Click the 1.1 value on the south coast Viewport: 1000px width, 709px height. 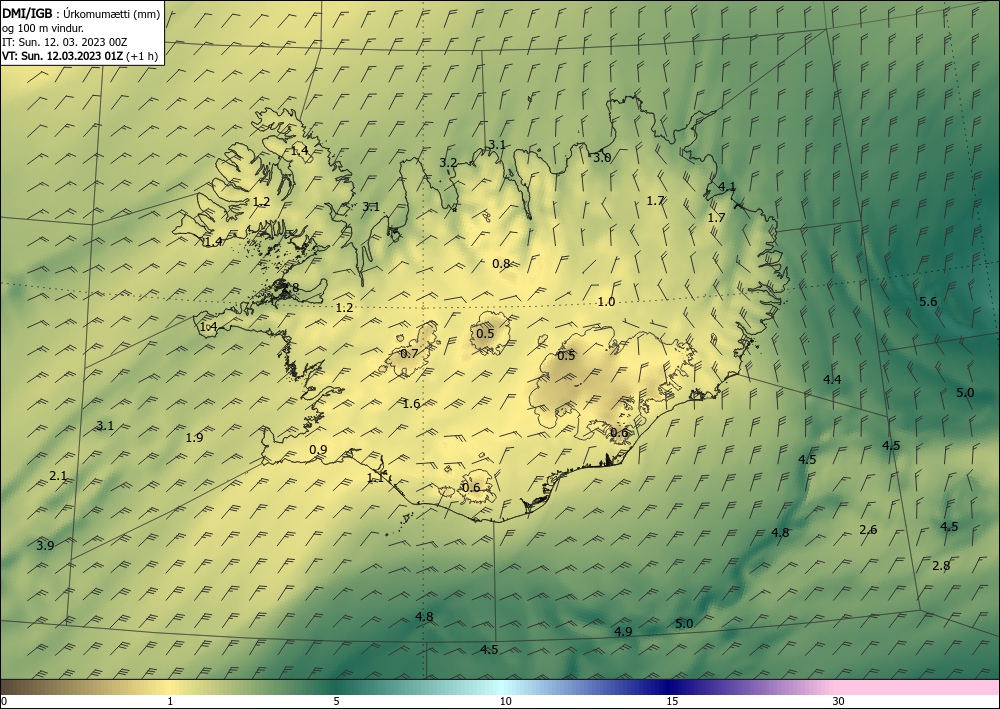[376, 477]
